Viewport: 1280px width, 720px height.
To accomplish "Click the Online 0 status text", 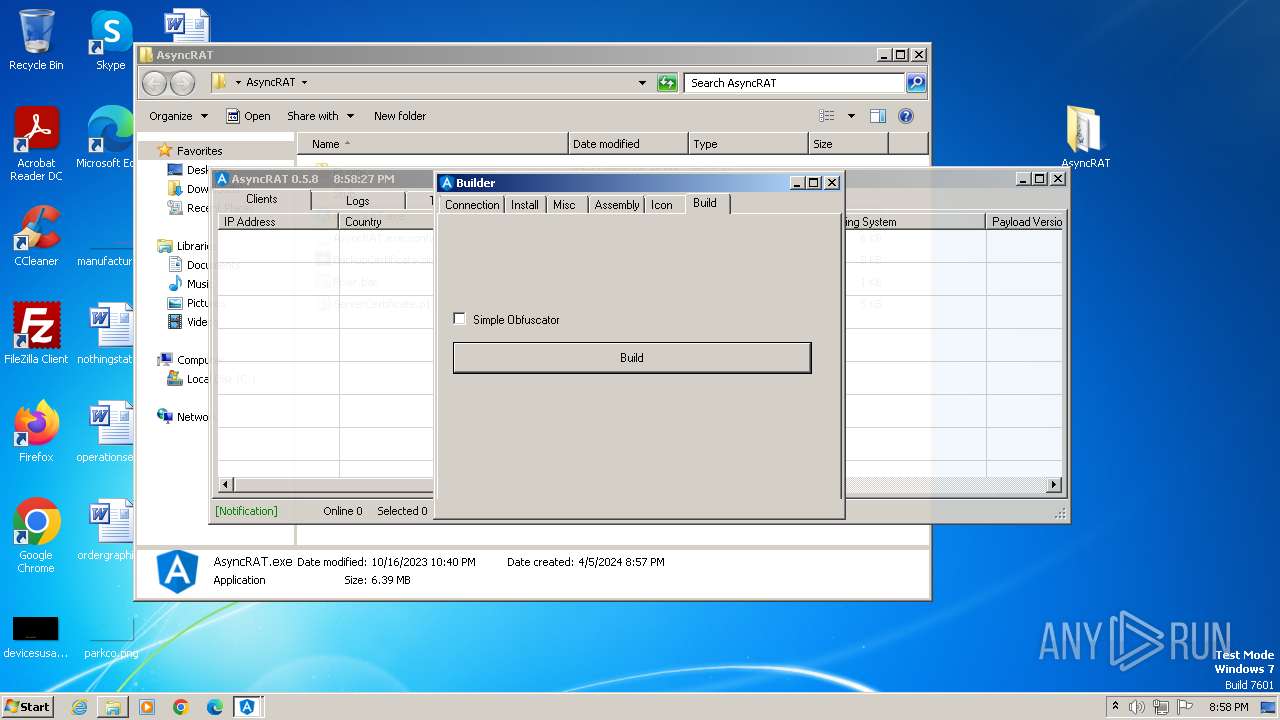I will pyautogui.click(x=343, y=511).
